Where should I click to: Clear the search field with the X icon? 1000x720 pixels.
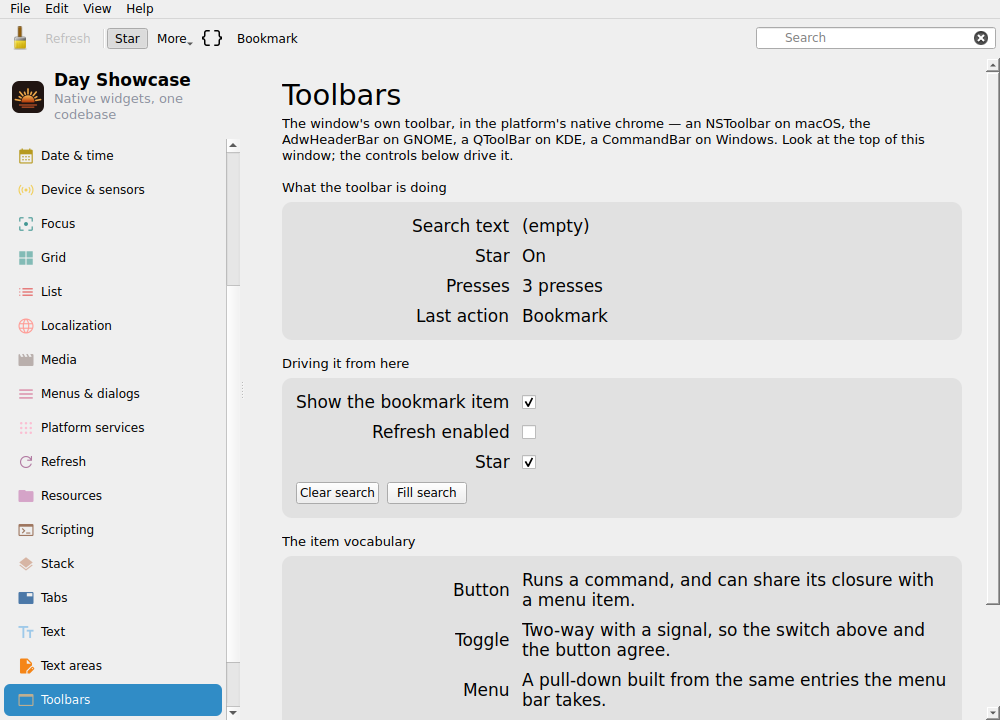[x=981, y=38]
